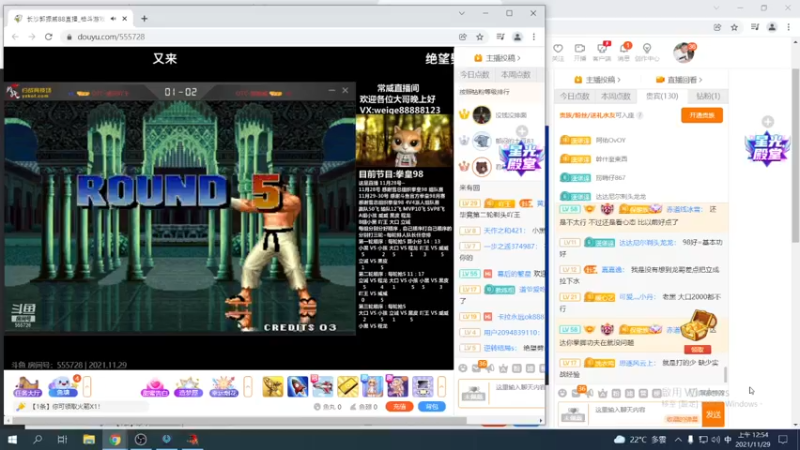Open emoji picker in front window chat toolbar

[x=463, y=368]
